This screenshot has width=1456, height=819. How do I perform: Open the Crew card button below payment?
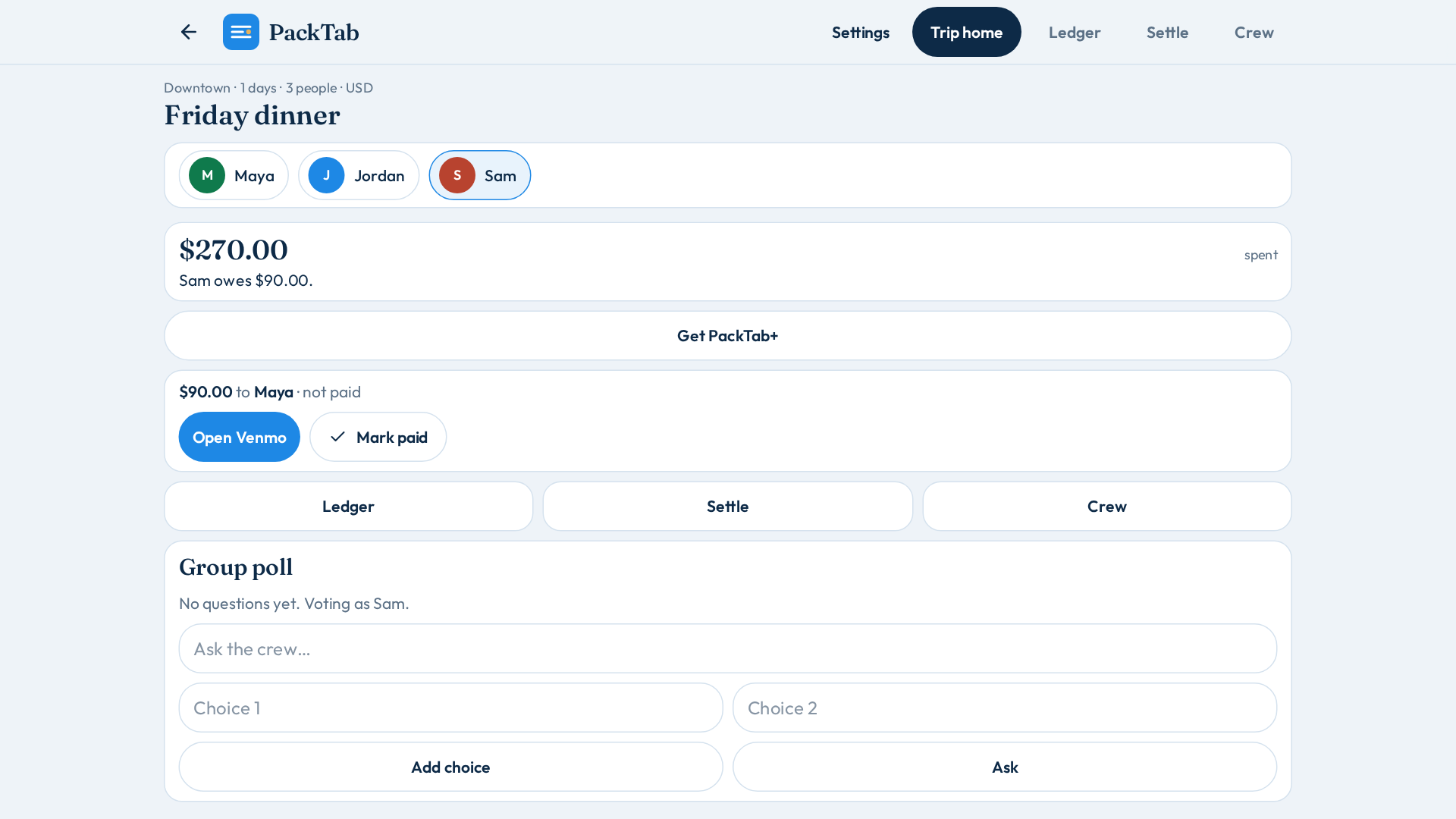[x=1107, y=507]
